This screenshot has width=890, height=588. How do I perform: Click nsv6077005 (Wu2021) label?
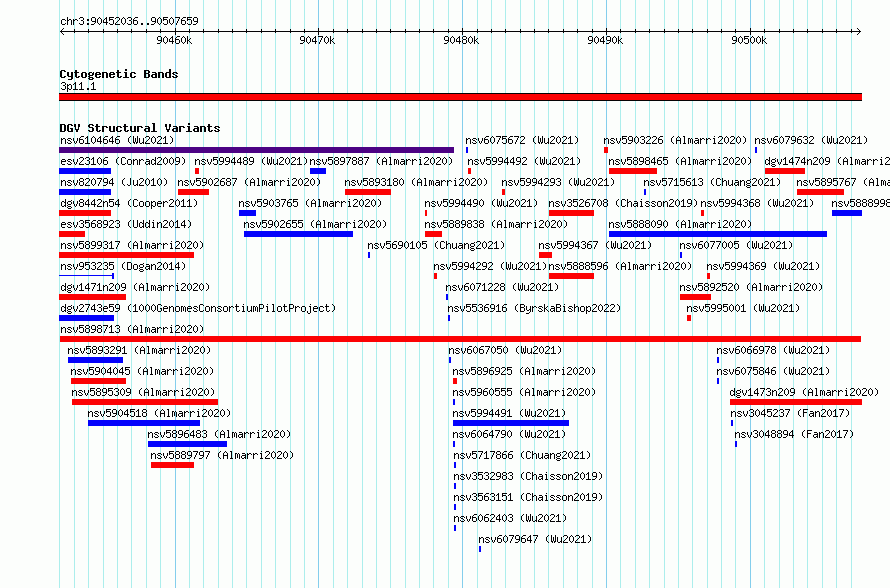click(736, 245)
